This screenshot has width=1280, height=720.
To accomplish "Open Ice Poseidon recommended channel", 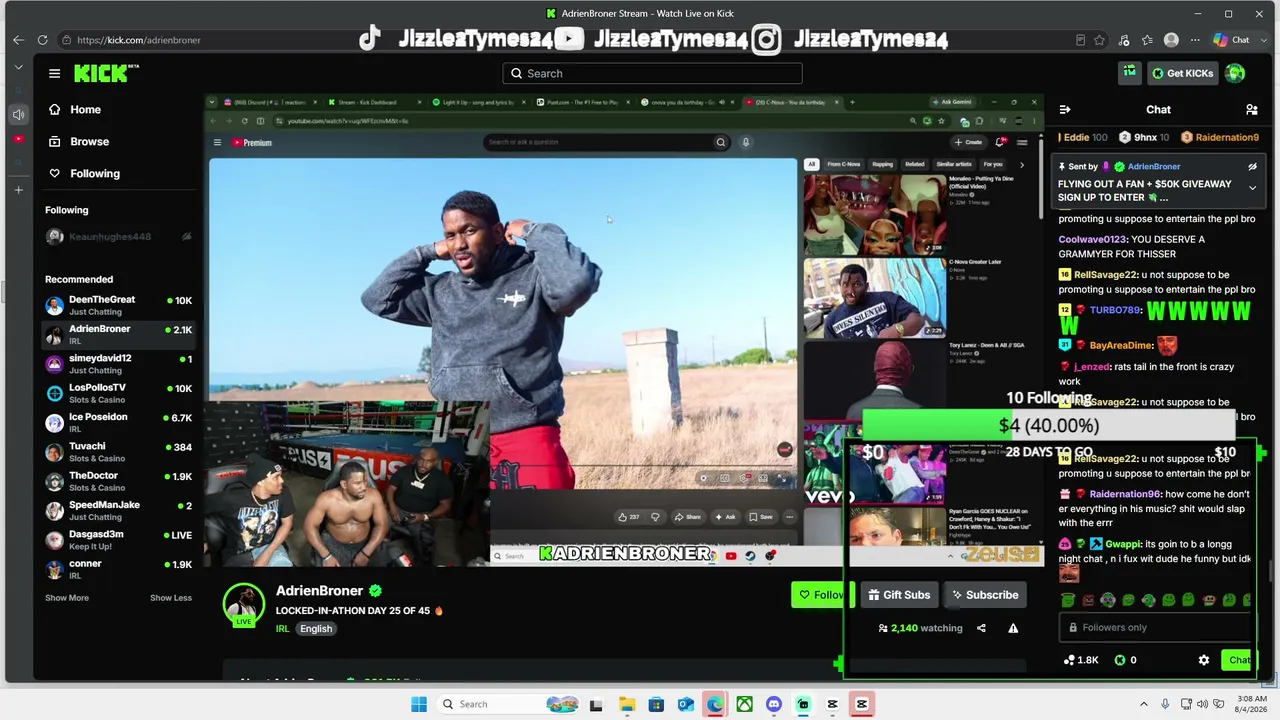I will [x=118, y=422].
